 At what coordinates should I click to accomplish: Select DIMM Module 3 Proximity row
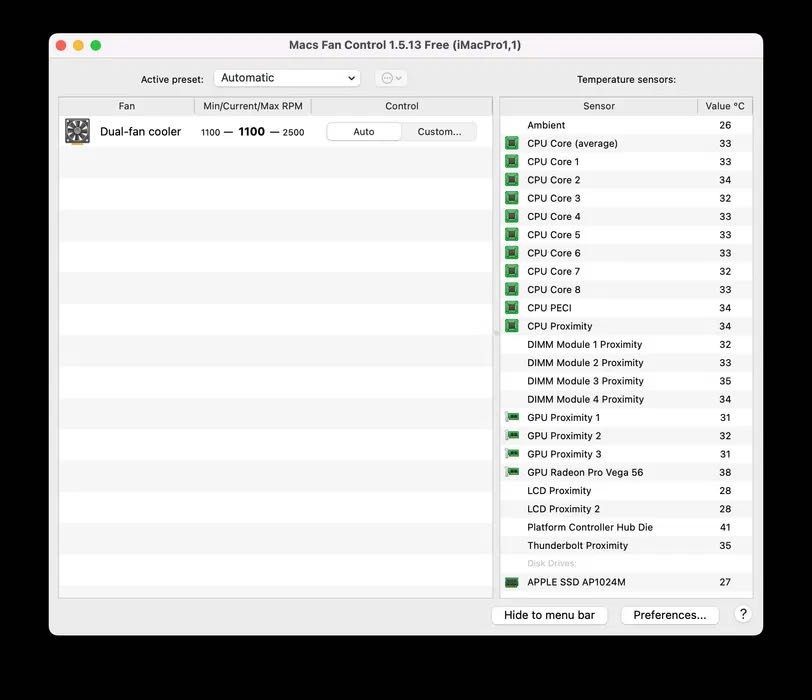pos(627,381)
